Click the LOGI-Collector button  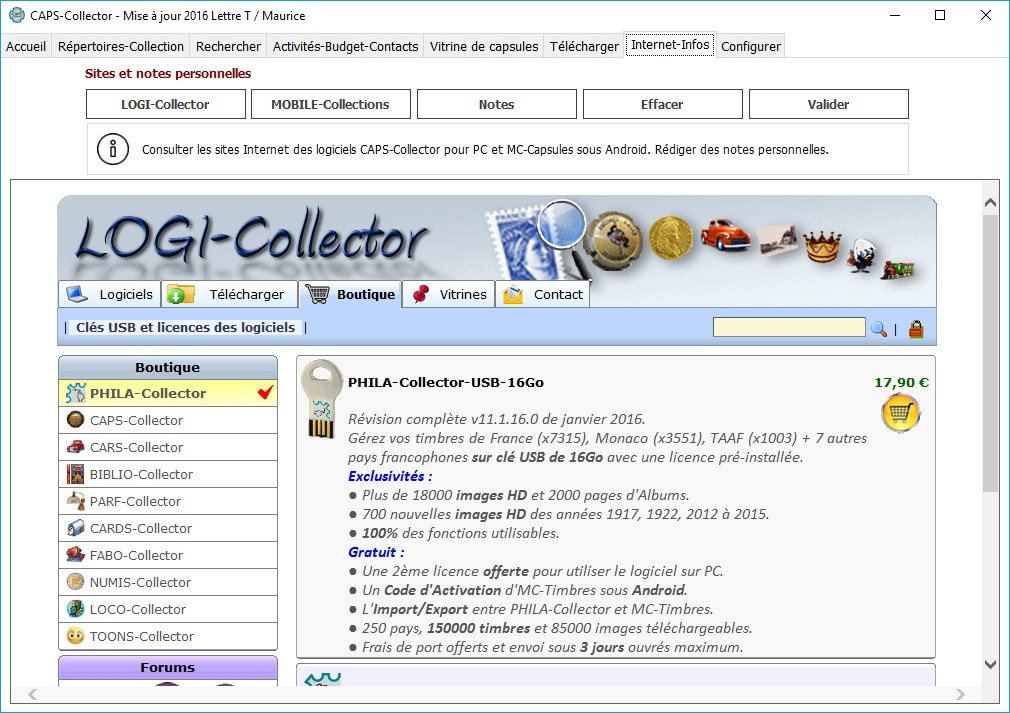pos(166,104)
